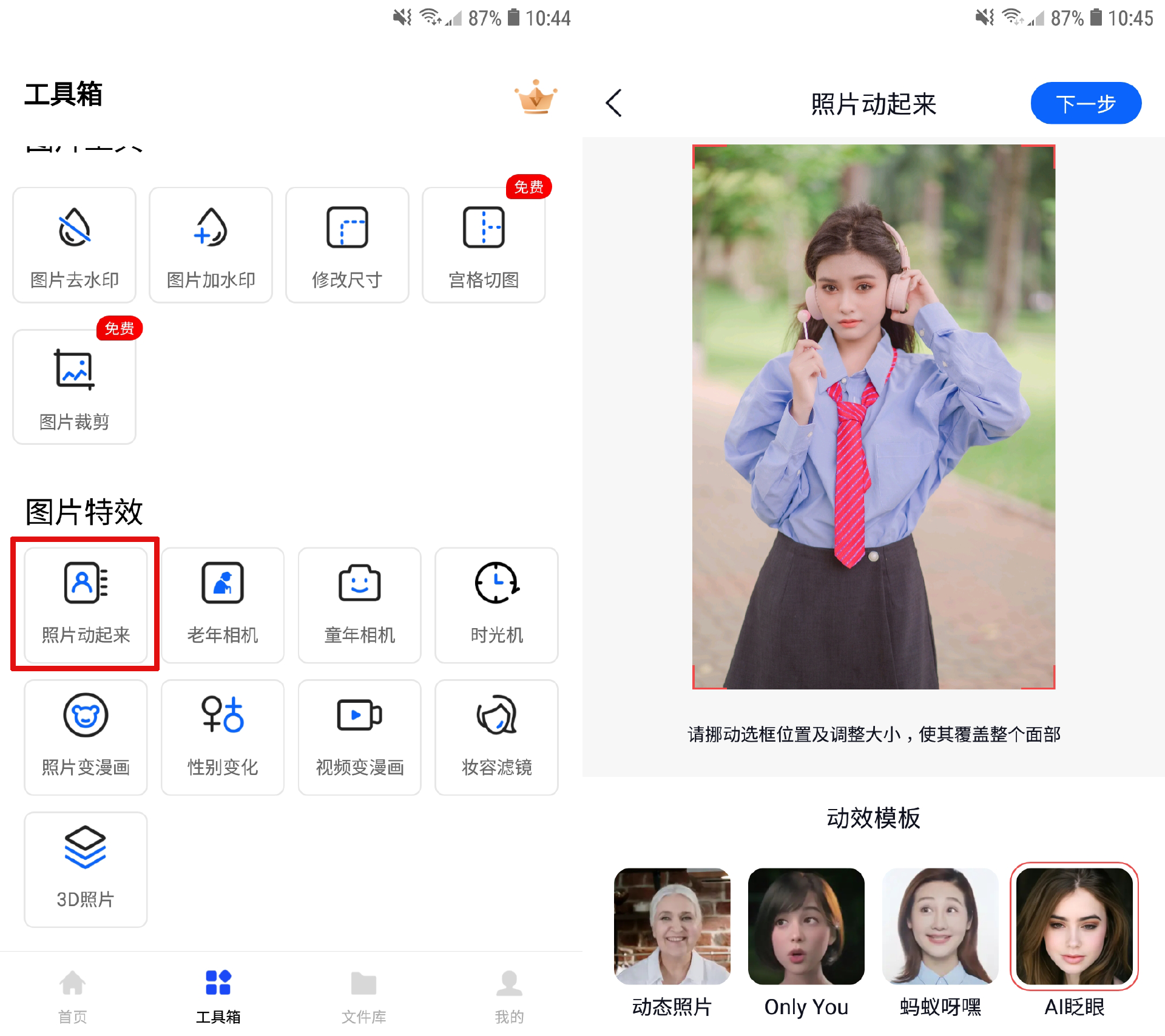This screenshot has width=1165, height=1036.
Task: Open the 图片加水印 add watermark tool
Action: 211,245
